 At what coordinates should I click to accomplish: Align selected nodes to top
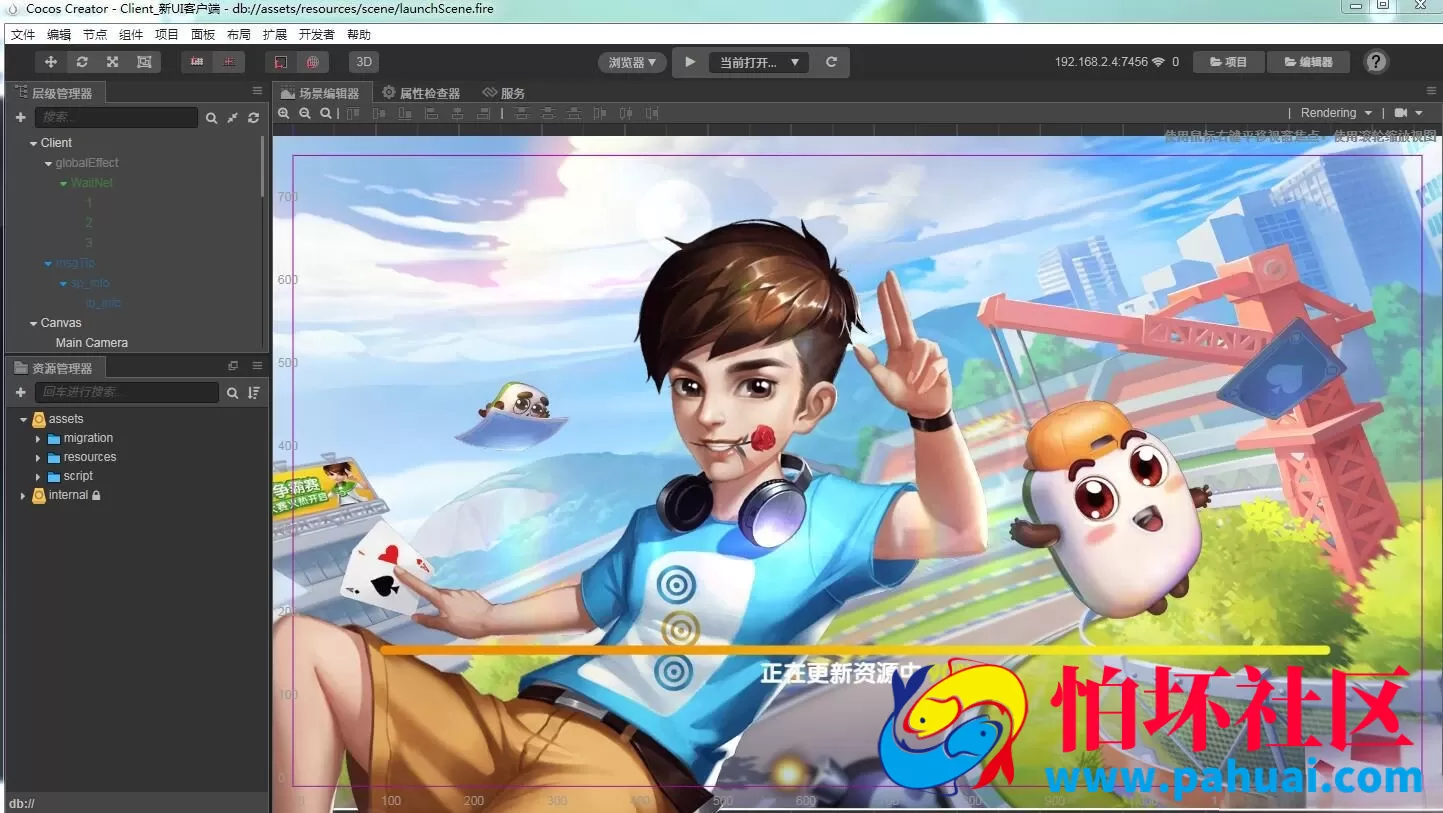point(352,114)
